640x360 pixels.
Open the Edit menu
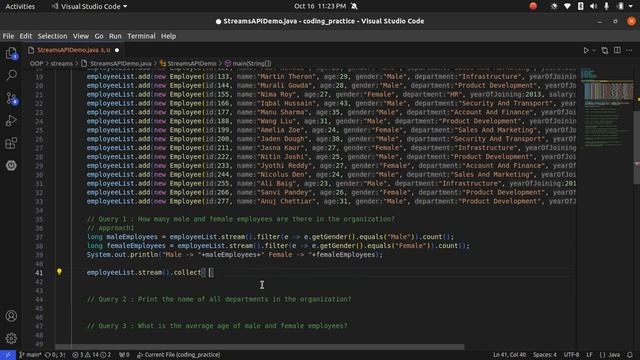26,36
